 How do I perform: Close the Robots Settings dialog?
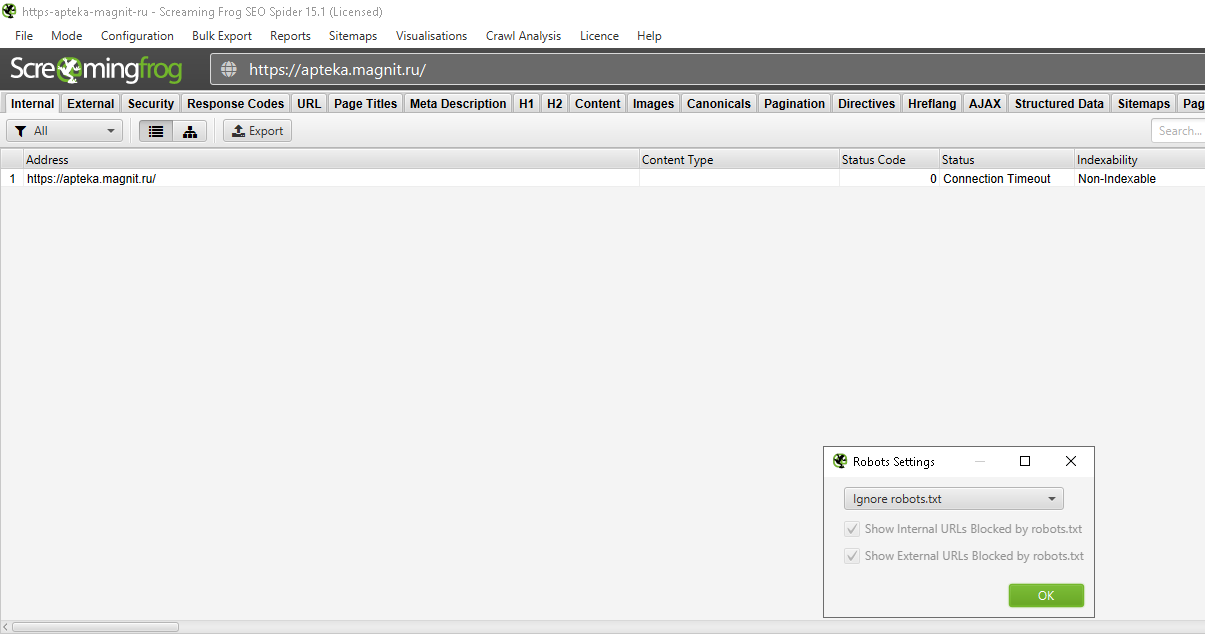click(1071, 462)
